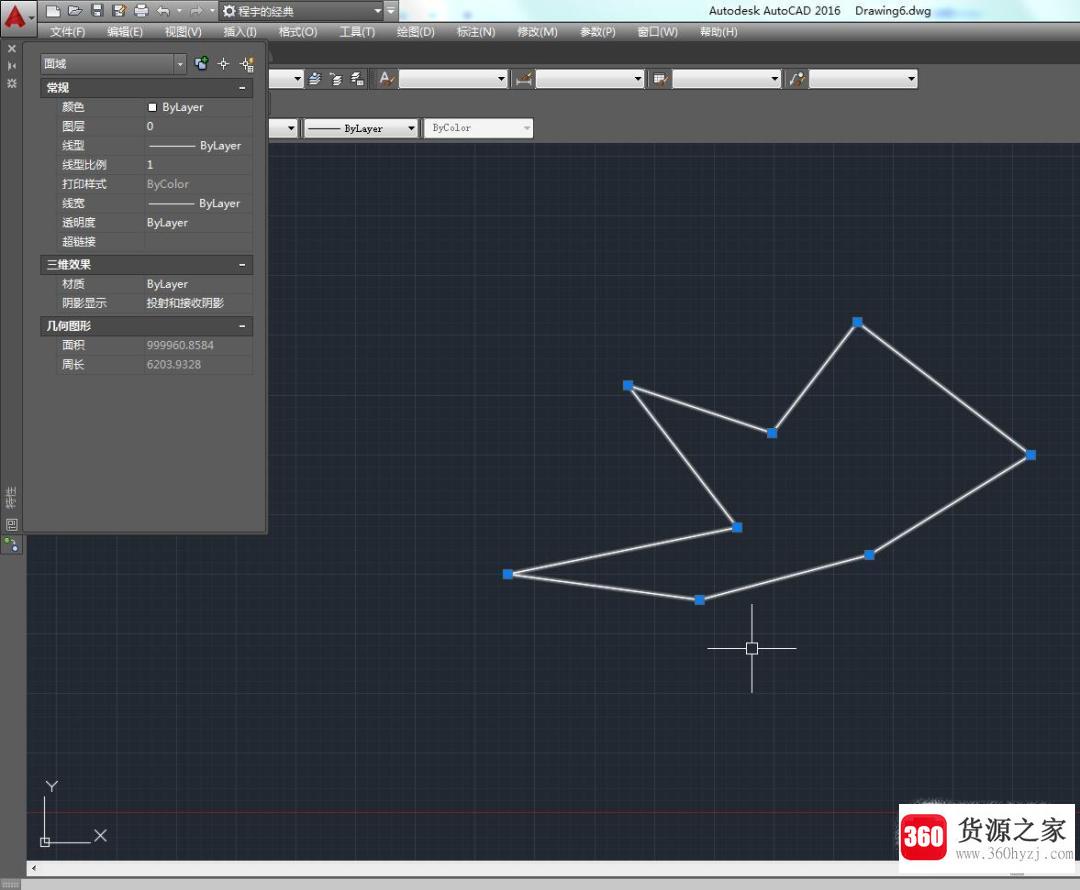This screenshot has width=1080, height=890.
Task: Click the Dimension Style icon
Action: coord(523,79)
